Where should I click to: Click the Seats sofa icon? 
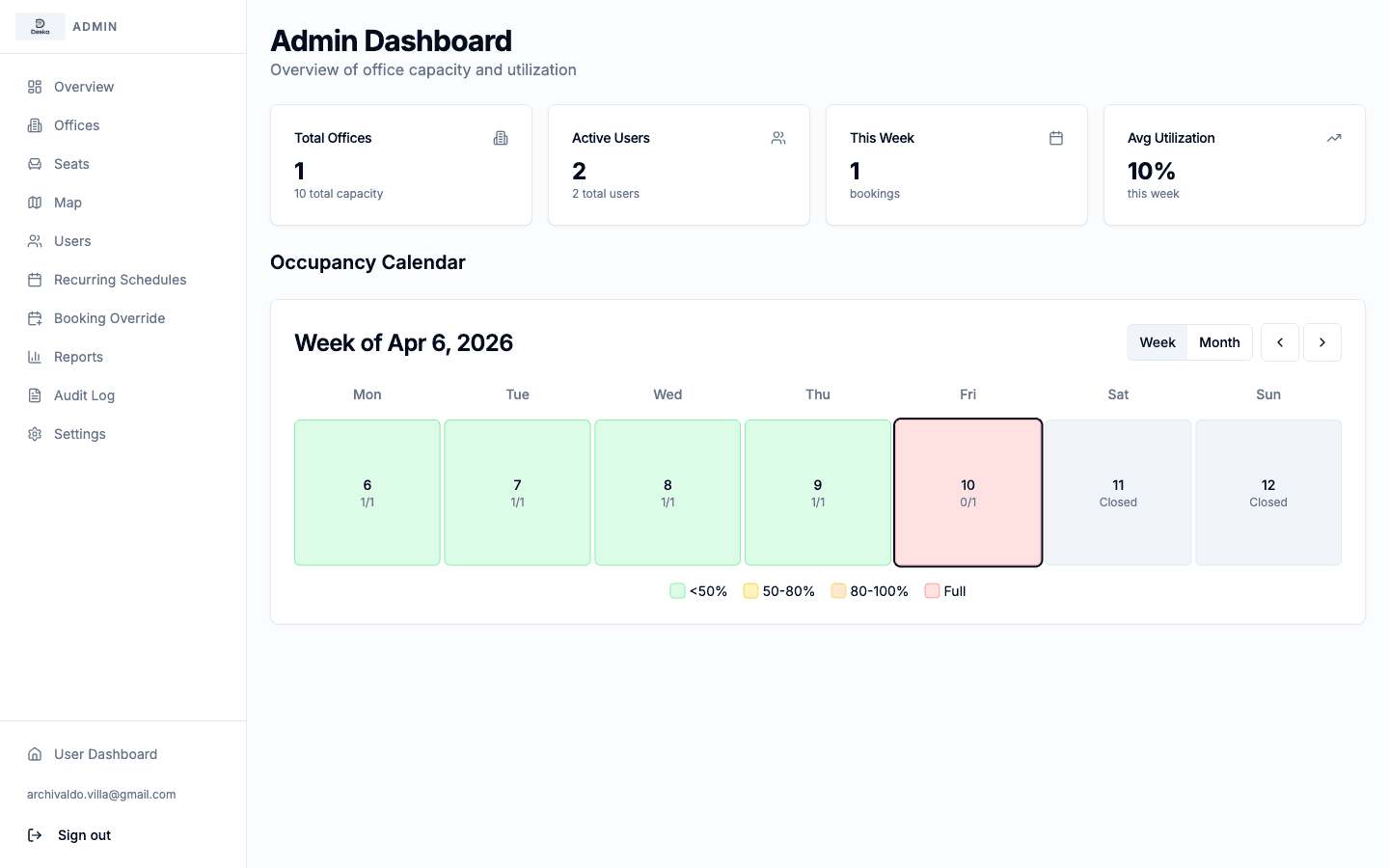35,164
